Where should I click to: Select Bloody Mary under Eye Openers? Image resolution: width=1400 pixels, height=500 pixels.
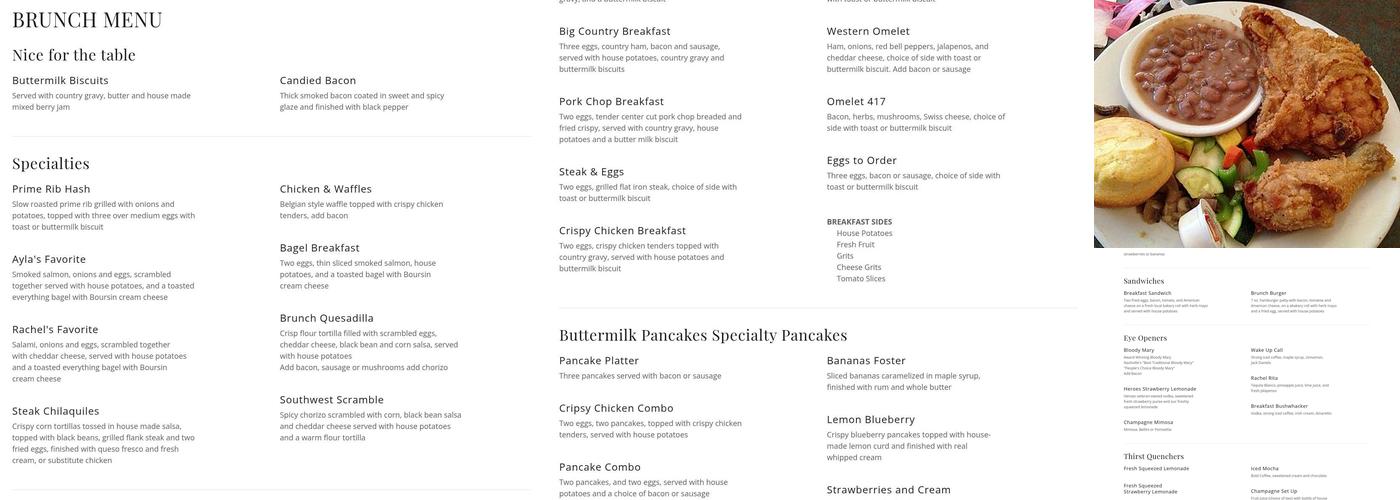click(x=1138, y=350)
